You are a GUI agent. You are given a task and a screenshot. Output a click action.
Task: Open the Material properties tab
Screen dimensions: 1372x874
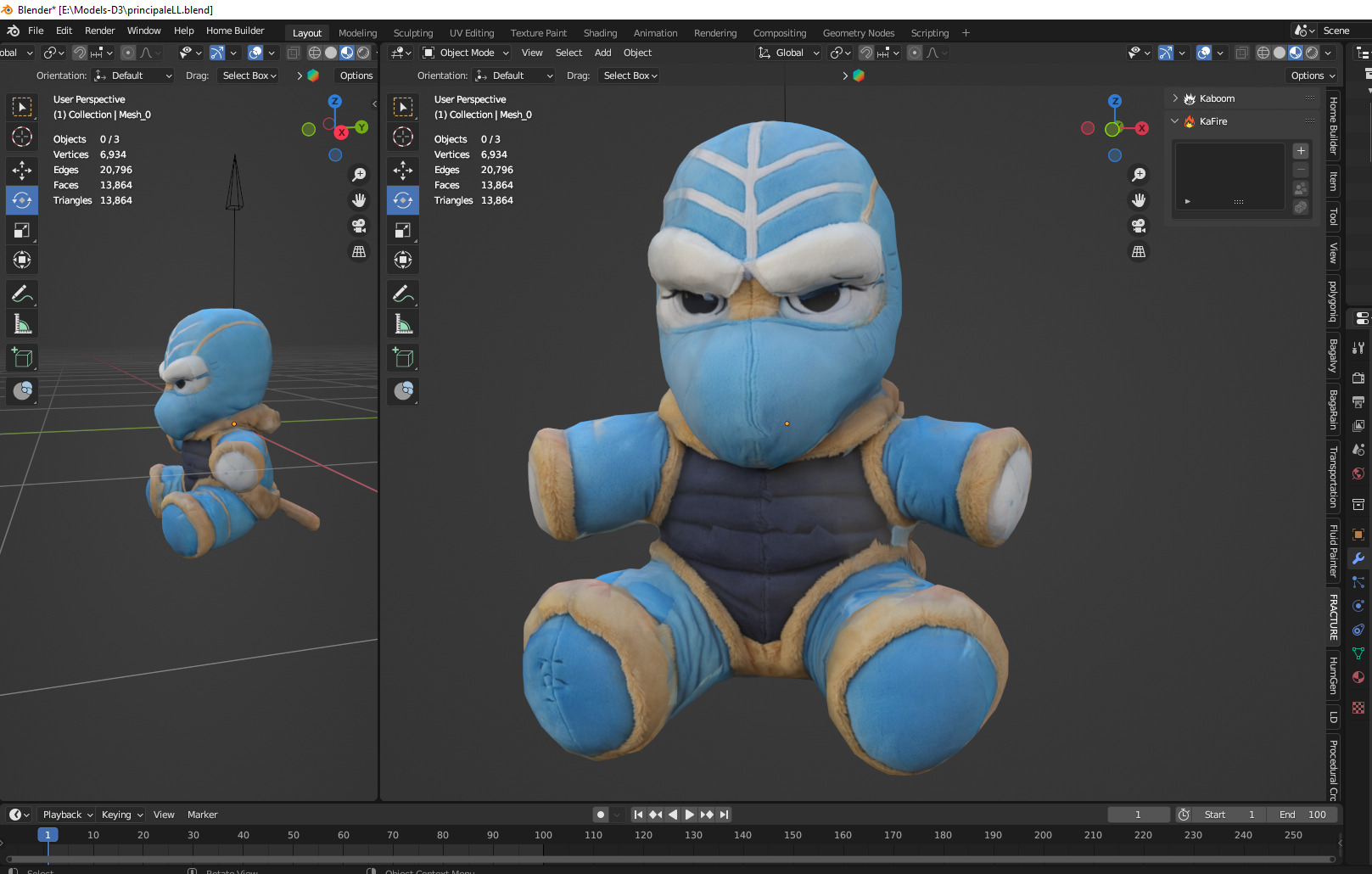click(x=1358, y=677)
